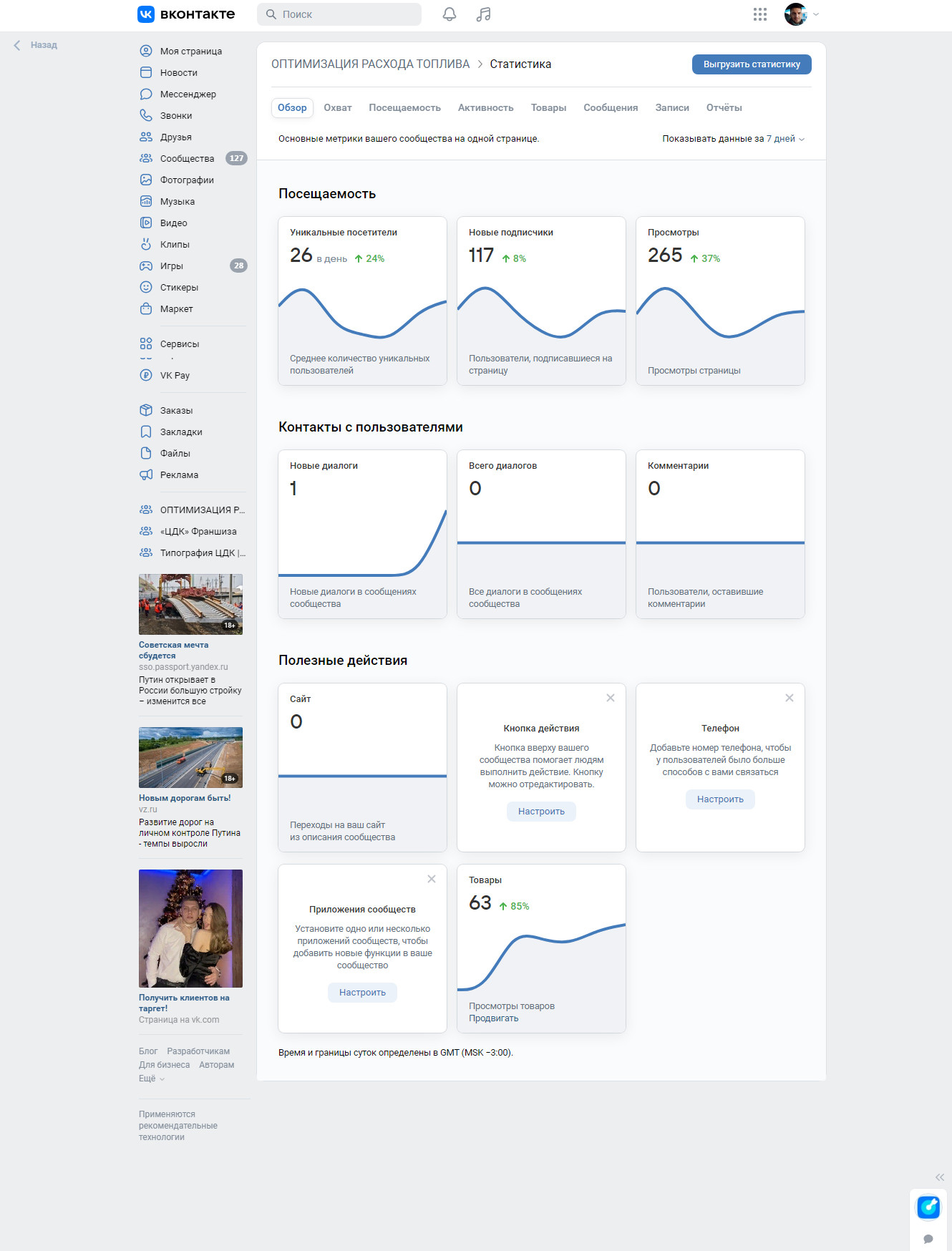
Task: Click the Stickers smiley icon
Action: pyautogui.click(x=146, y=287)
